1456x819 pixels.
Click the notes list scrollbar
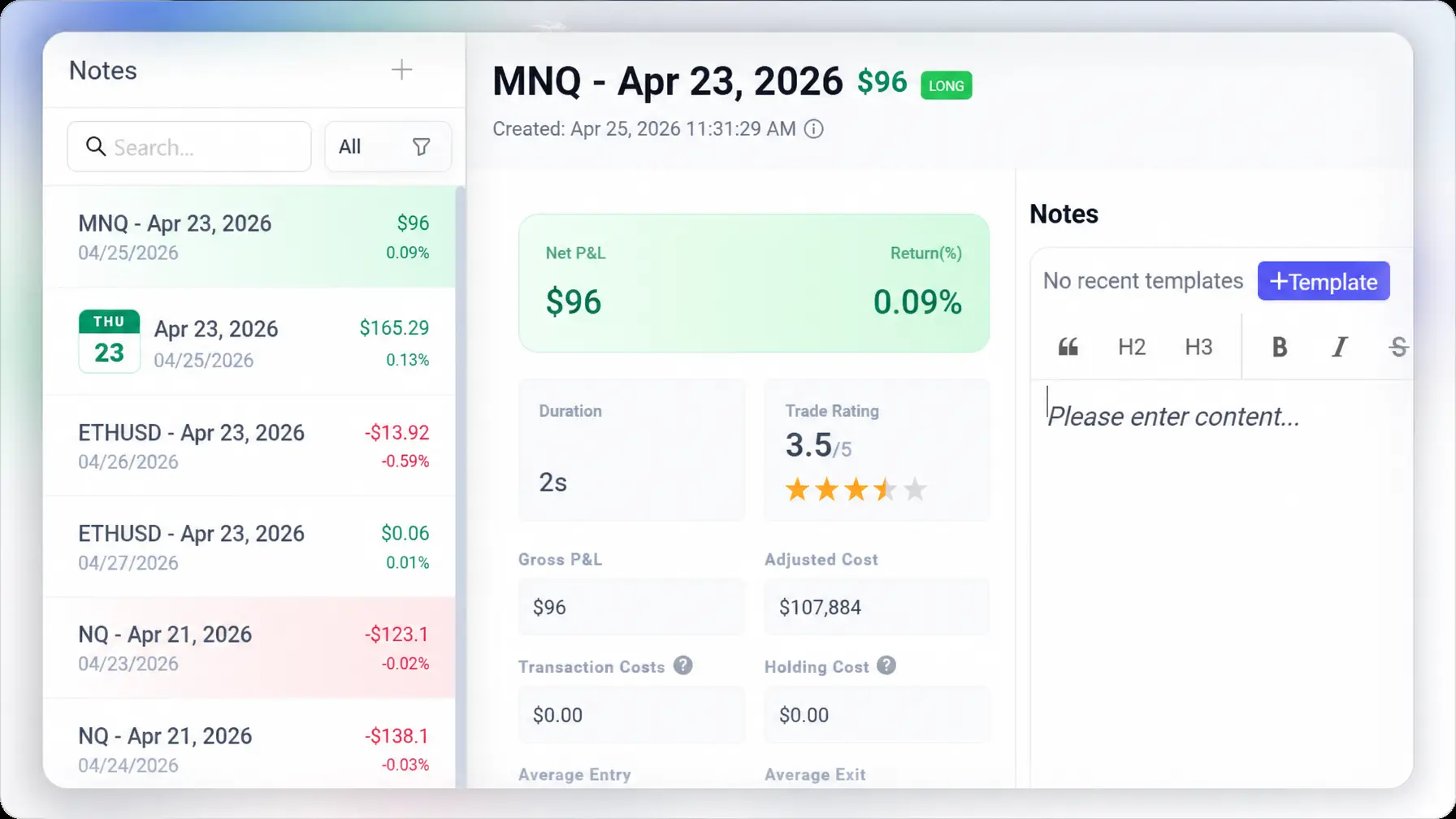coord(460,487)
